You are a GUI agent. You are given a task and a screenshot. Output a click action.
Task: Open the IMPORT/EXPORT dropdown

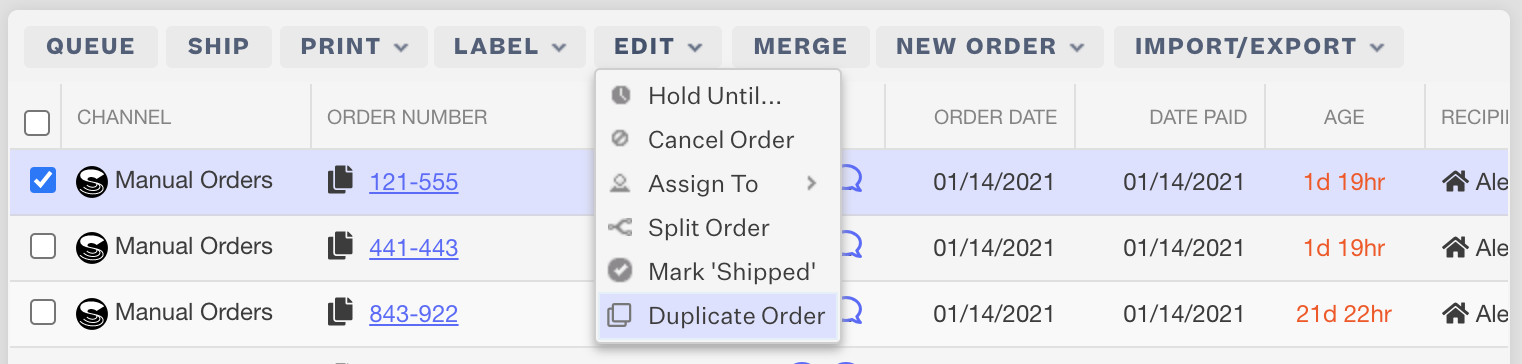pos(1259,46)
